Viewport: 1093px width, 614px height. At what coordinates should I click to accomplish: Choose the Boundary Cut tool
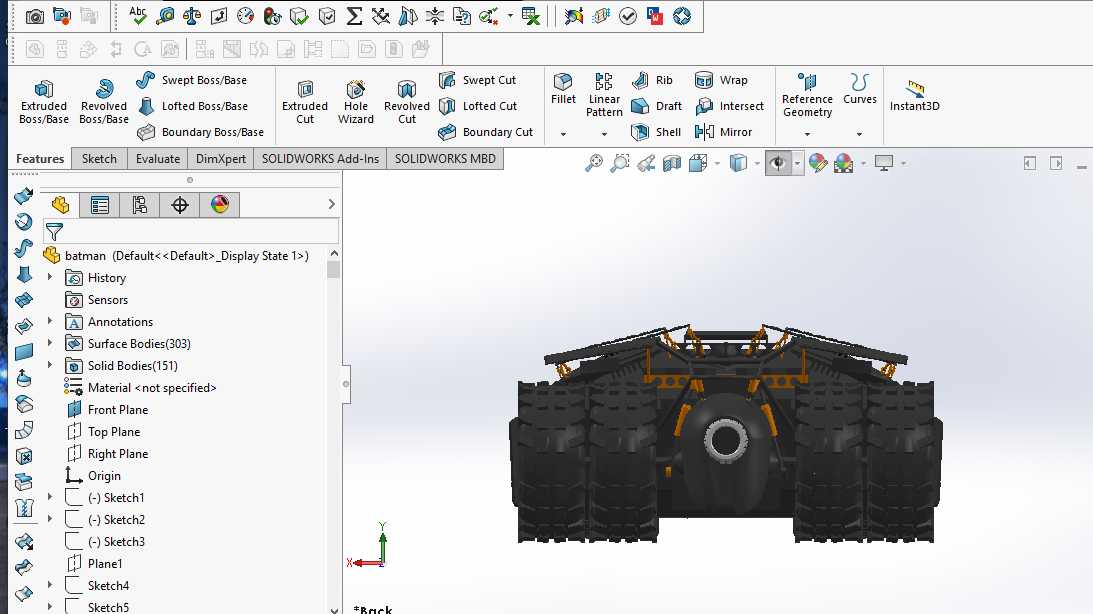[486, 132]
